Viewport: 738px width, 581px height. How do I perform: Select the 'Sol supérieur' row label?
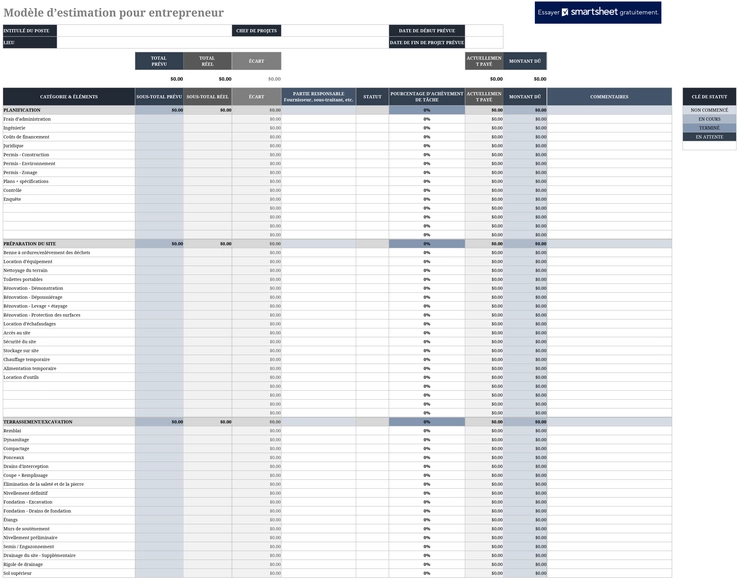click(17, 573)
